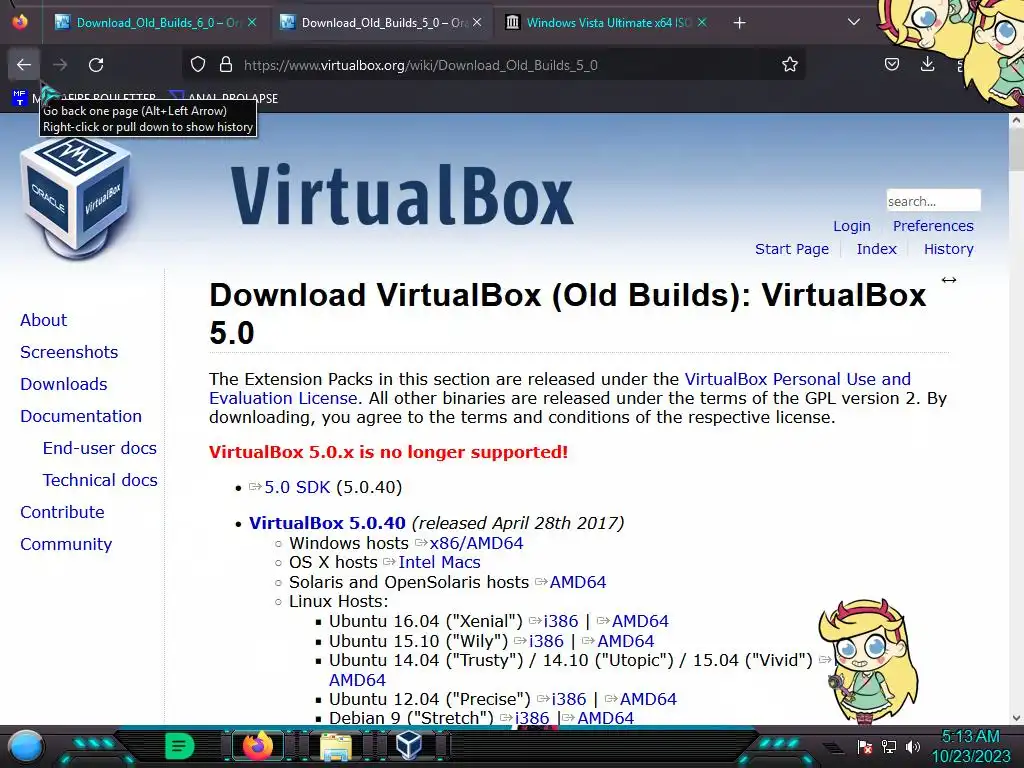
Task: Open the Login link
Action: click(852, 226)
